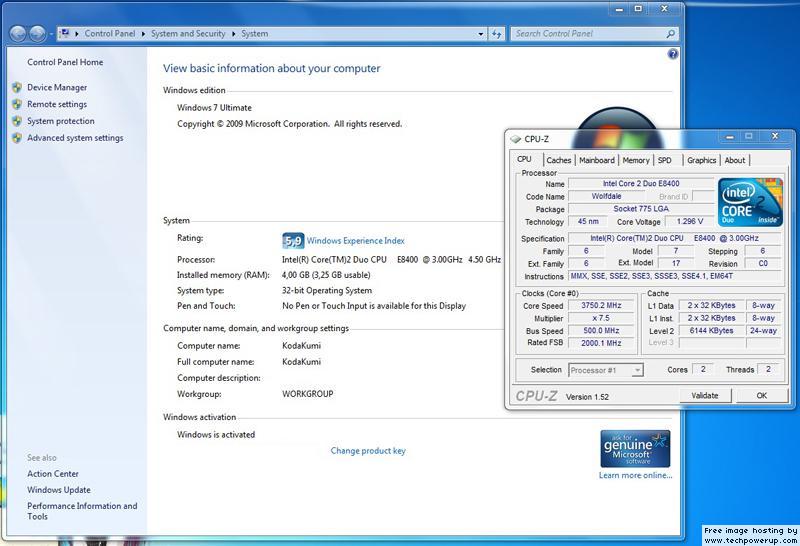Open Advanced system settings link
The width and height of the screenshot is (800, 546).
75,138
